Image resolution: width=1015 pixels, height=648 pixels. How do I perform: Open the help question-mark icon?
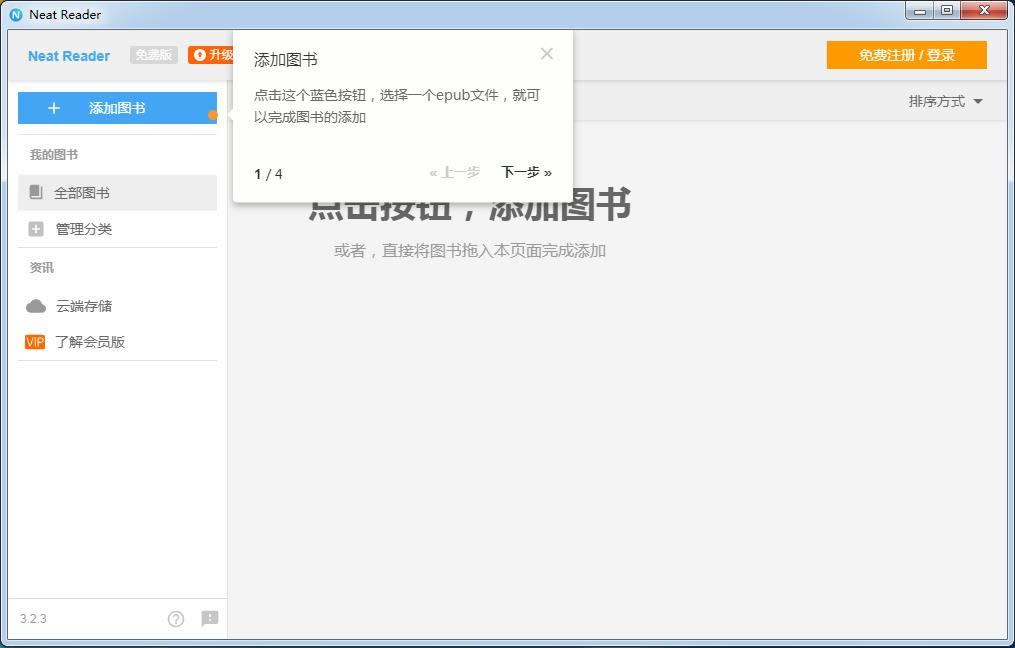point(175,619)
